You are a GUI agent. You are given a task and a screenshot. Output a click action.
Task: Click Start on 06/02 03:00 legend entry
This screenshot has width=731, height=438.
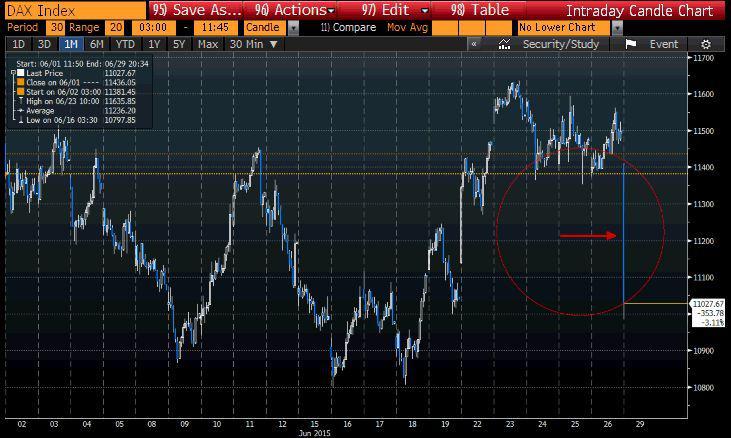click(63, 92)
